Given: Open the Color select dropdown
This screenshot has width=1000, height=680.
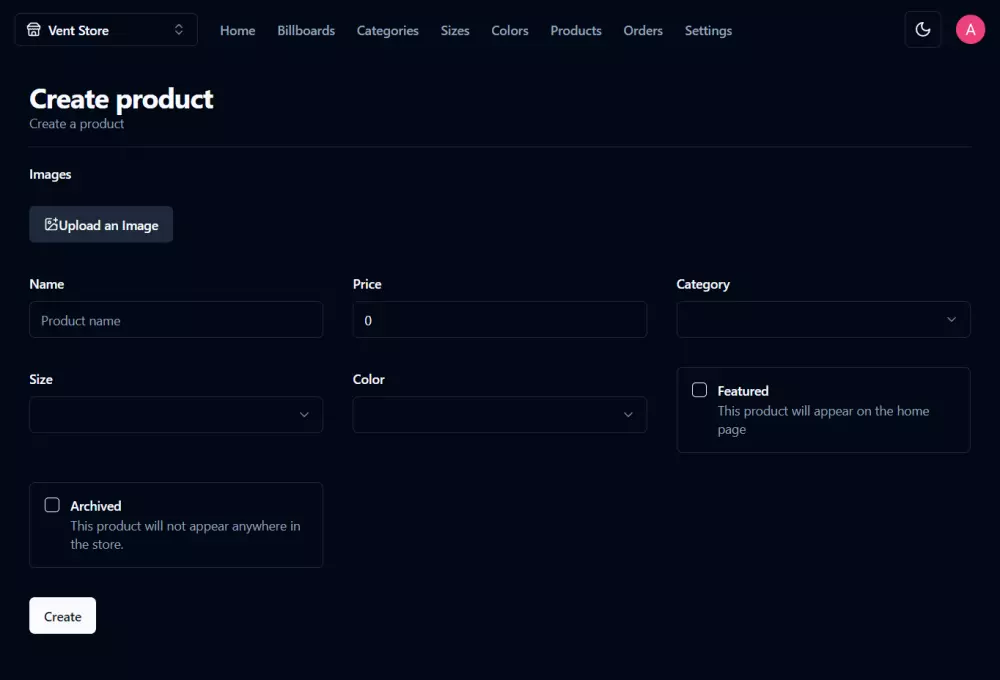Looking at the screenshot, I should [499, 415].
